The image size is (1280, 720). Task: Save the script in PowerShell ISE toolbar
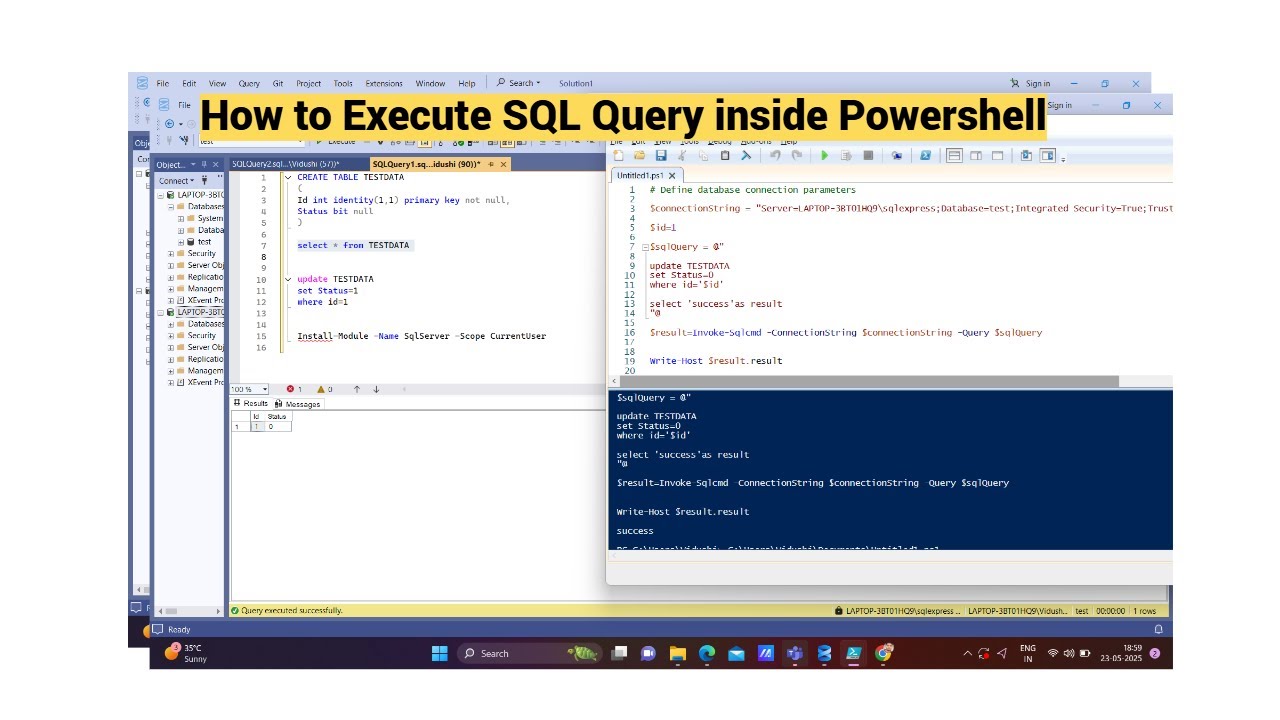coord(661,155)
